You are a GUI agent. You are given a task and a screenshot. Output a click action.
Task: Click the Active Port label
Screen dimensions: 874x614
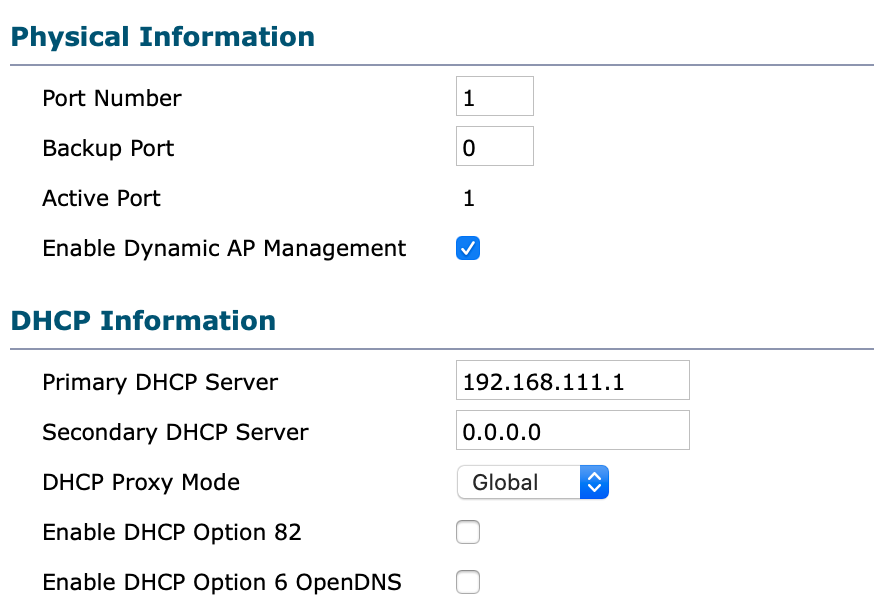click(101, 198)
